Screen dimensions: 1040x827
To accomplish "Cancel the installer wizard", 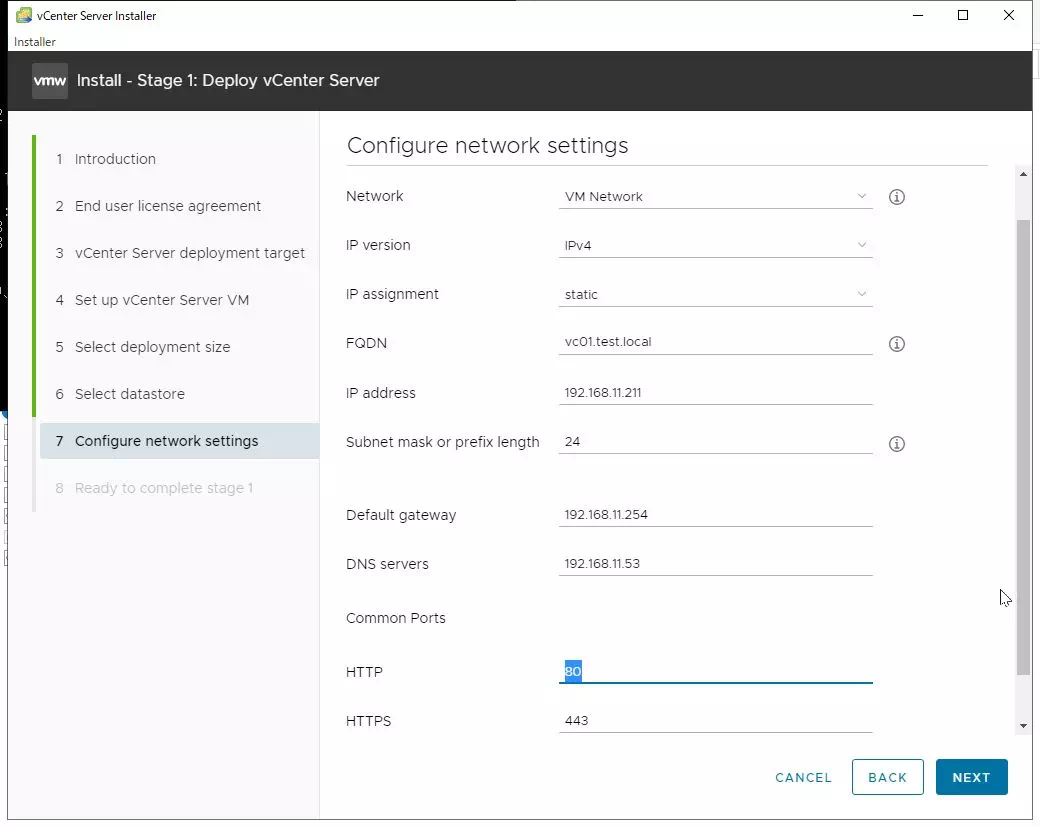I will click(x=803, y=777).
